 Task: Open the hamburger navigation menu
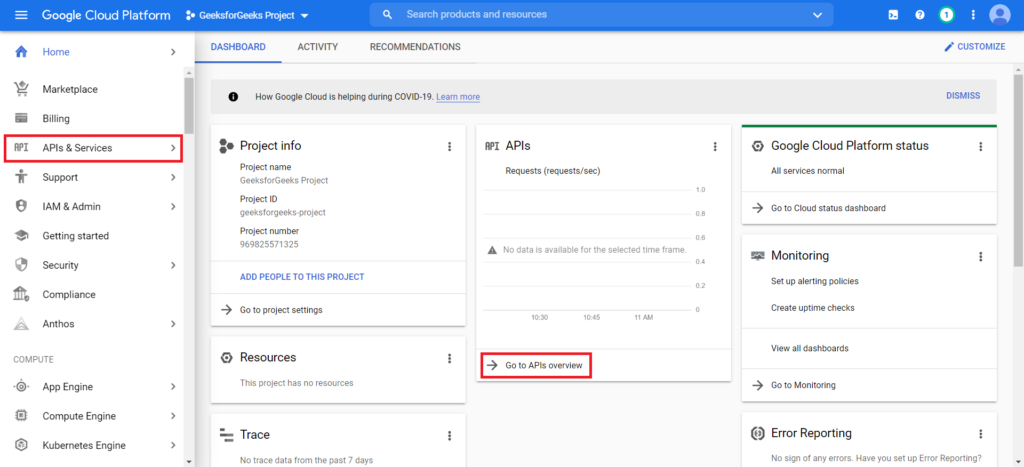(x=21, y=15)
